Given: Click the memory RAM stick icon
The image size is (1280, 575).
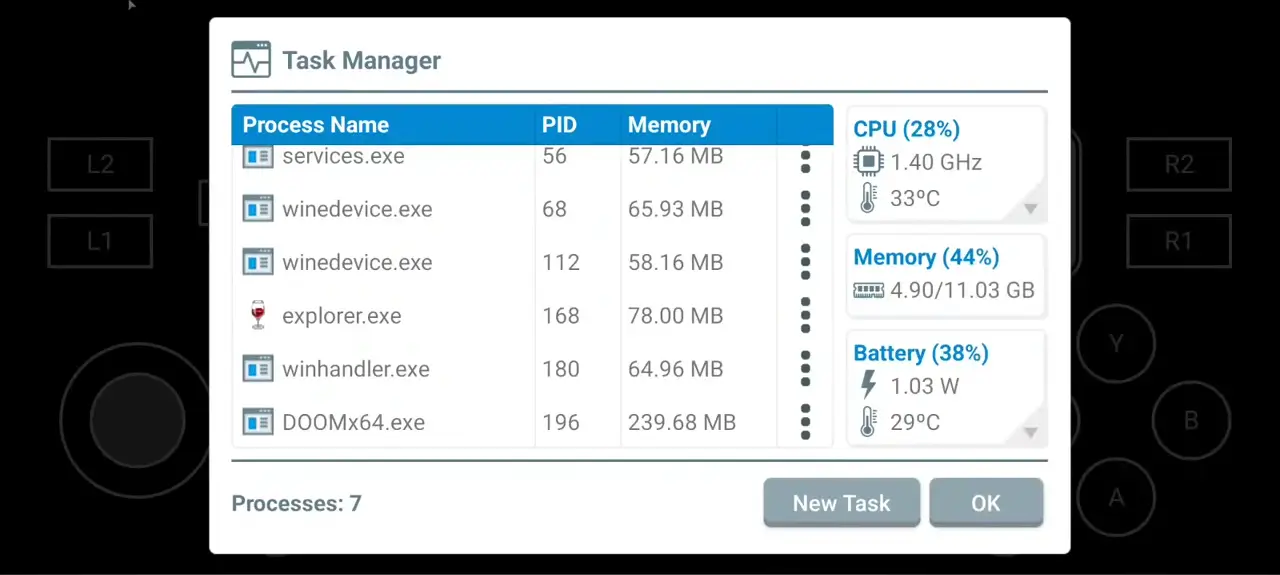Looking at the screenshot, I should pos(868,290).
